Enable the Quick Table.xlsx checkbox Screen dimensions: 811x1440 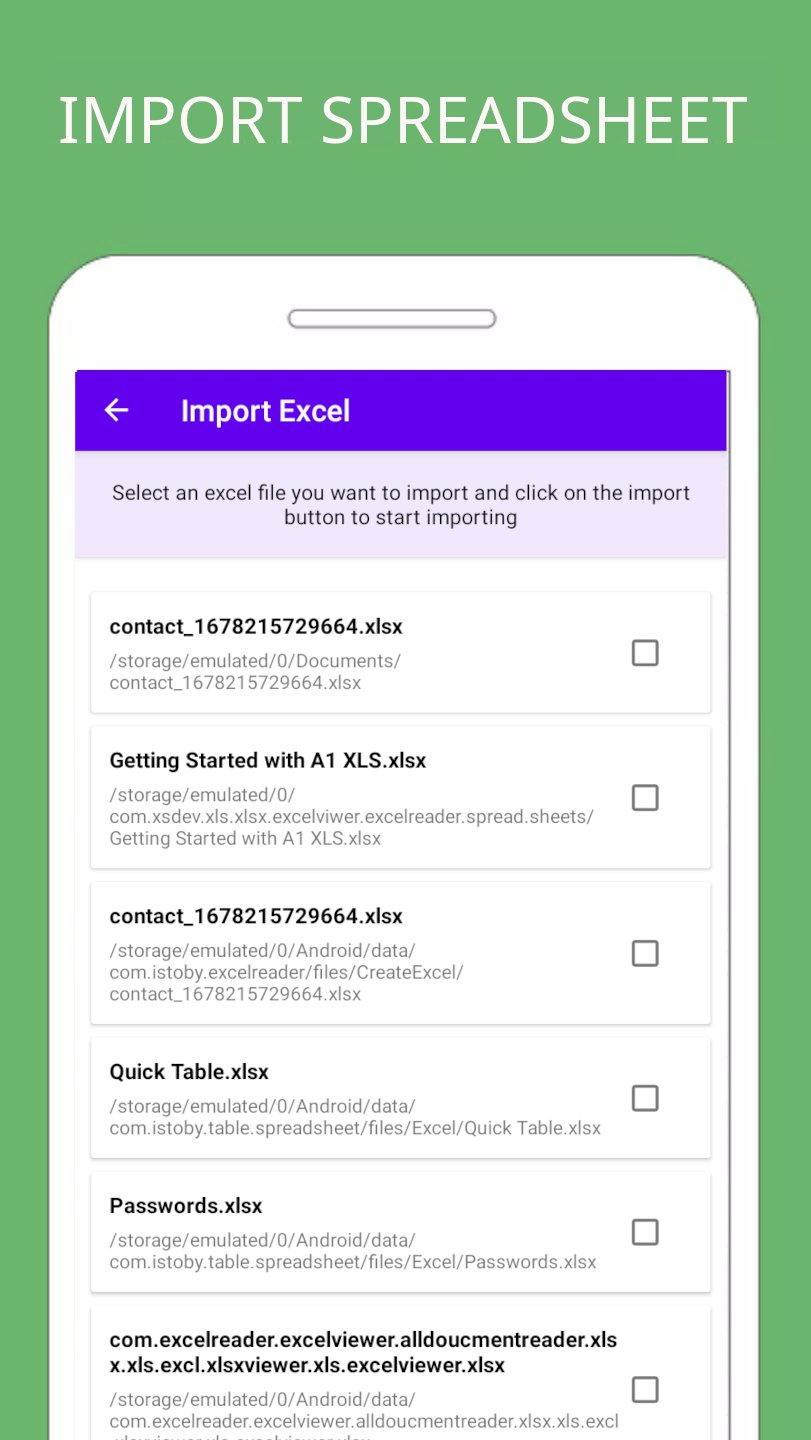click(645, 1098)
